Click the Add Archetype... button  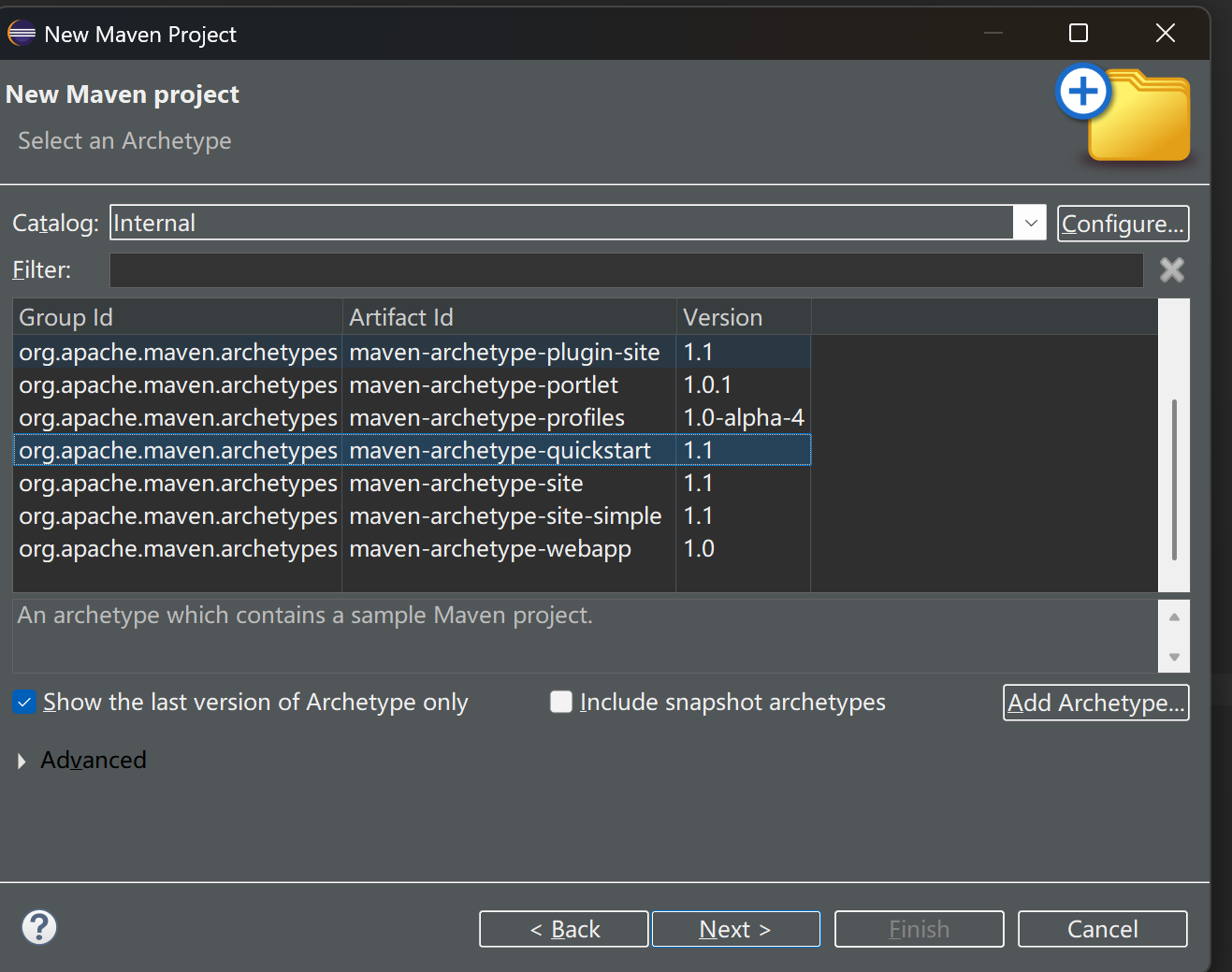pos(1095,703)
